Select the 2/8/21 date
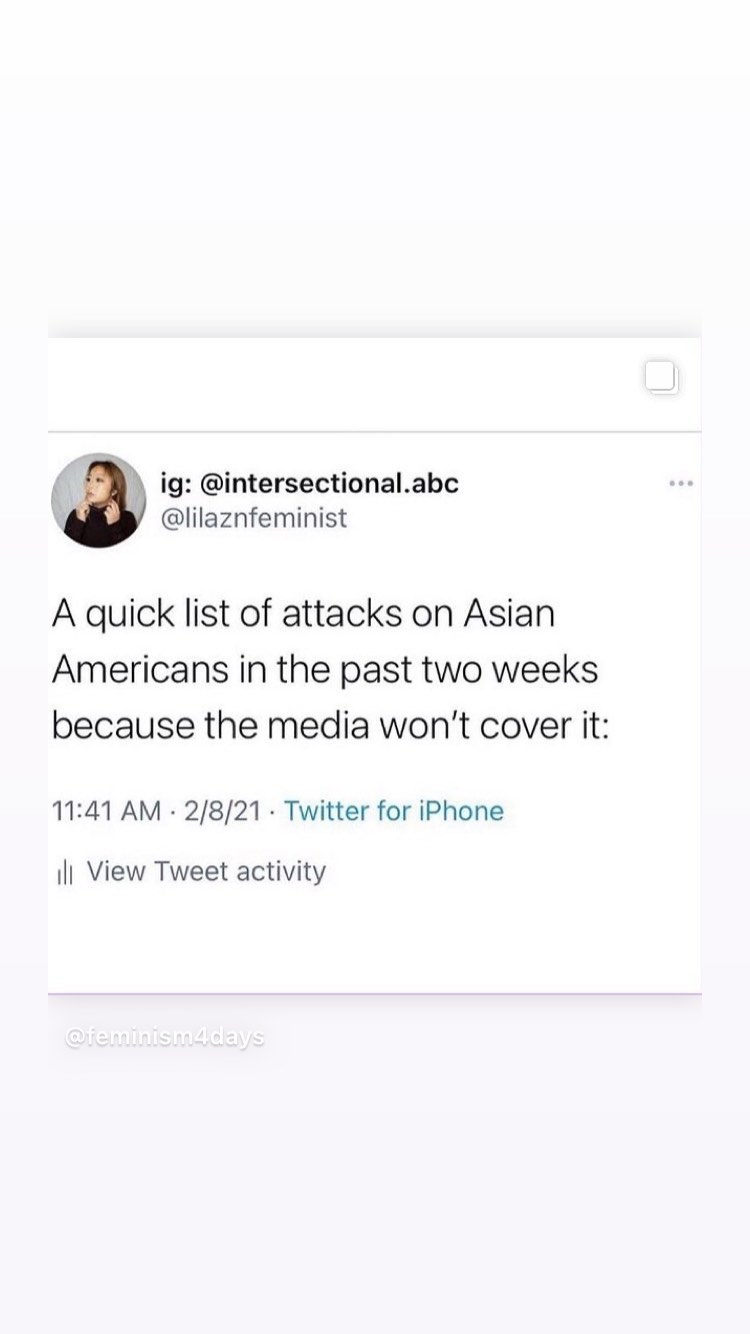This screenshot has width=750, height=1334. (223, 811)
